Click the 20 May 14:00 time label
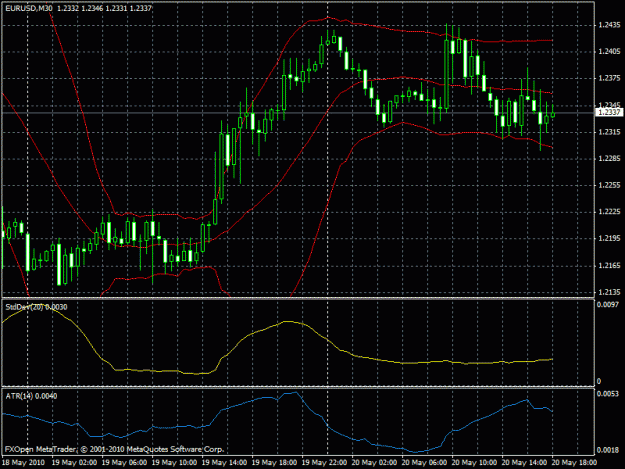This screenshot has height=469, width=625. click(x=524, y=463)
